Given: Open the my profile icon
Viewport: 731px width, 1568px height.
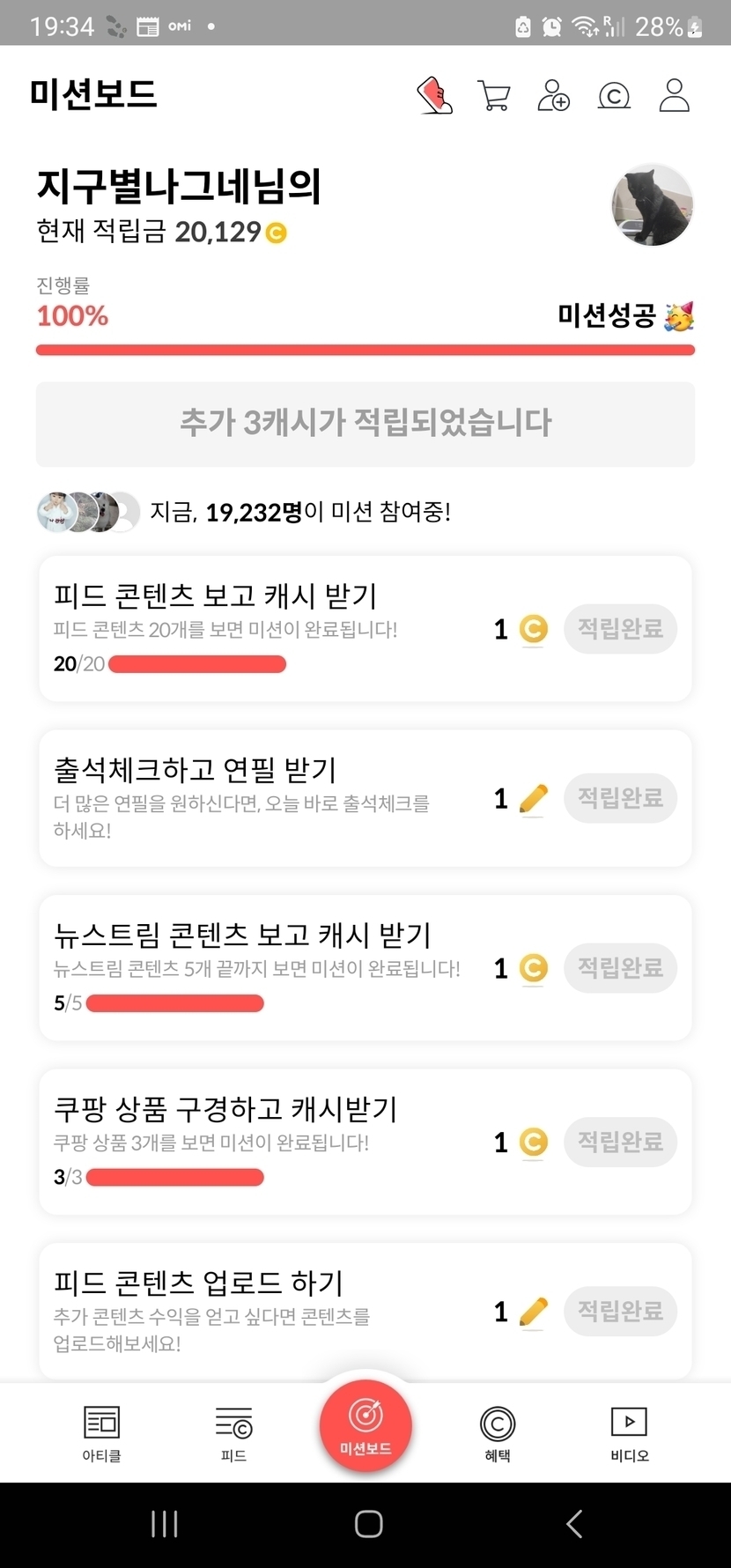Looking at the screenshot, I should pyautogui.click(x=674, y=95).
